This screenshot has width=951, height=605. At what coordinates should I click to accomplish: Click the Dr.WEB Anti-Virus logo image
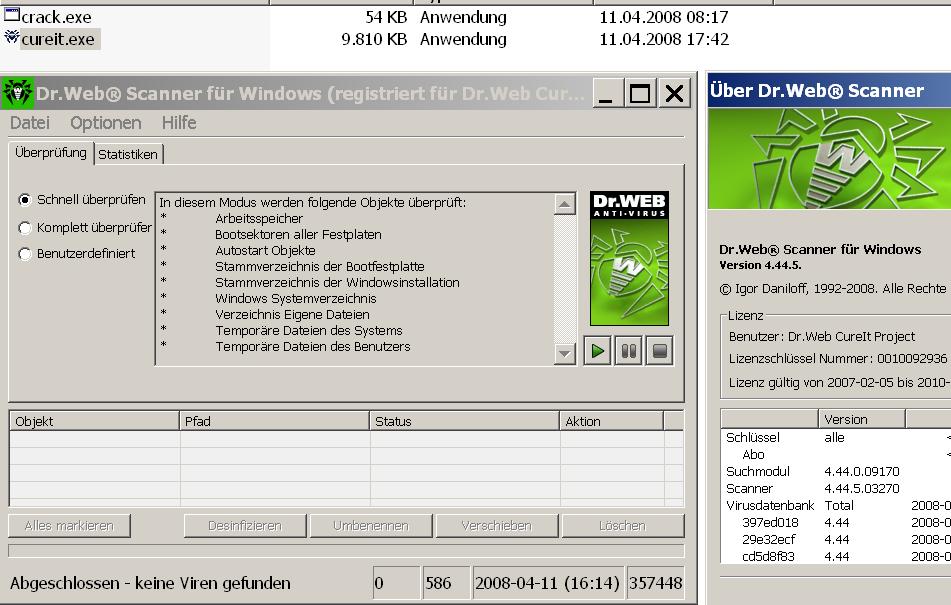[629, 259]
